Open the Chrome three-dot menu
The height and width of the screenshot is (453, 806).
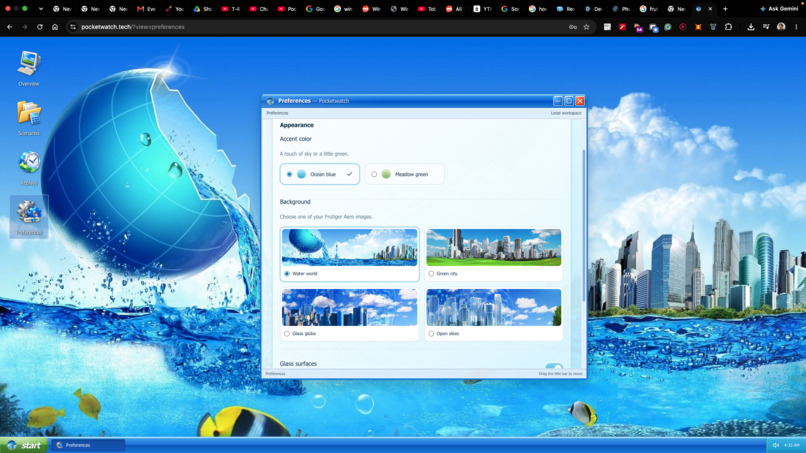[796, 27]
